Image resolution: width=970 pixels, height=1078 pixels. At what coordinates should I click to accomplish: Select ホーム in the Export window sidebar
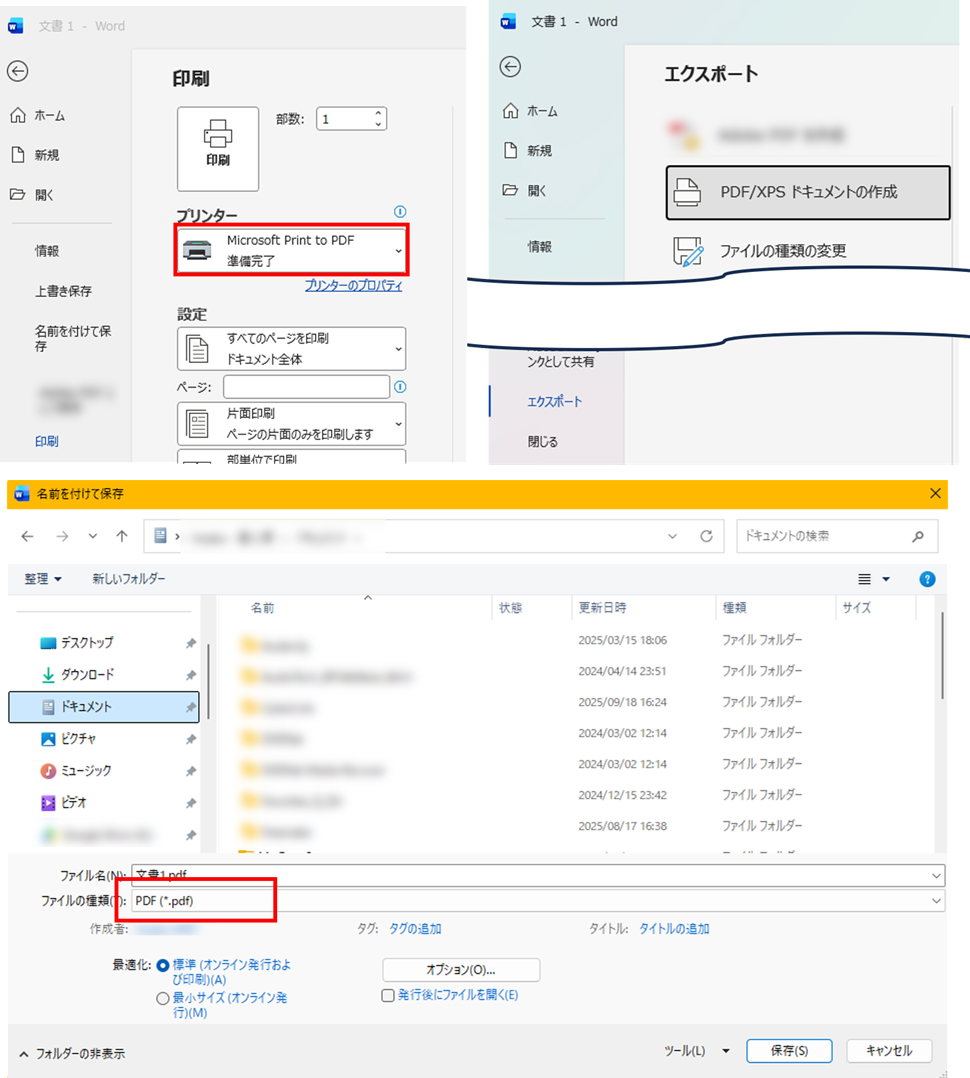(x=532, y=111)
